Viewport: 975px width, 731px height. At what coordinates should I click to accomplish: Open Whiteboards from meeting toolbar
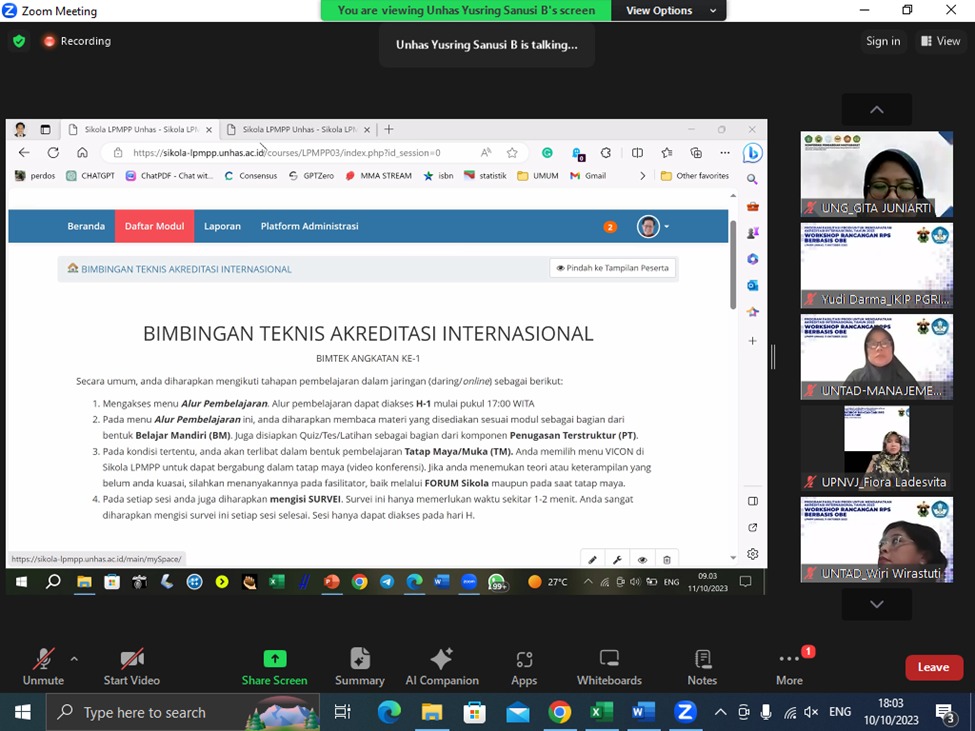pyautogui.click(x=609, y=667)
